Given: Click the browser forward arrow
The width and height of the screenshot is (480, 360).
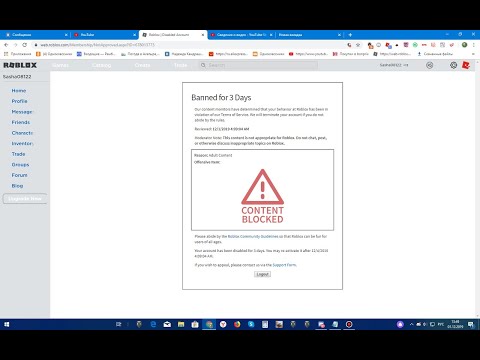Looking at the screenshot, I should 15,45.
